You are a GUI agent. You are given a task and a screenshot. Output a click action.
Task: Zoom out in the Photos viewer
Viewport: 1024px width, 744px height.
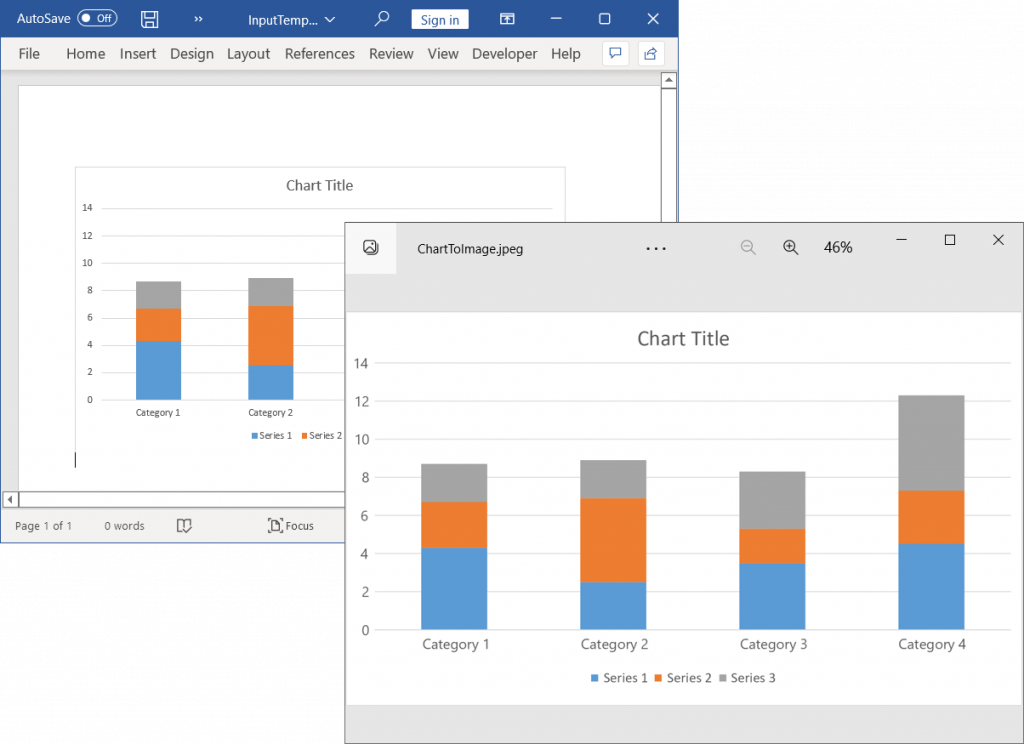(748, 246)
